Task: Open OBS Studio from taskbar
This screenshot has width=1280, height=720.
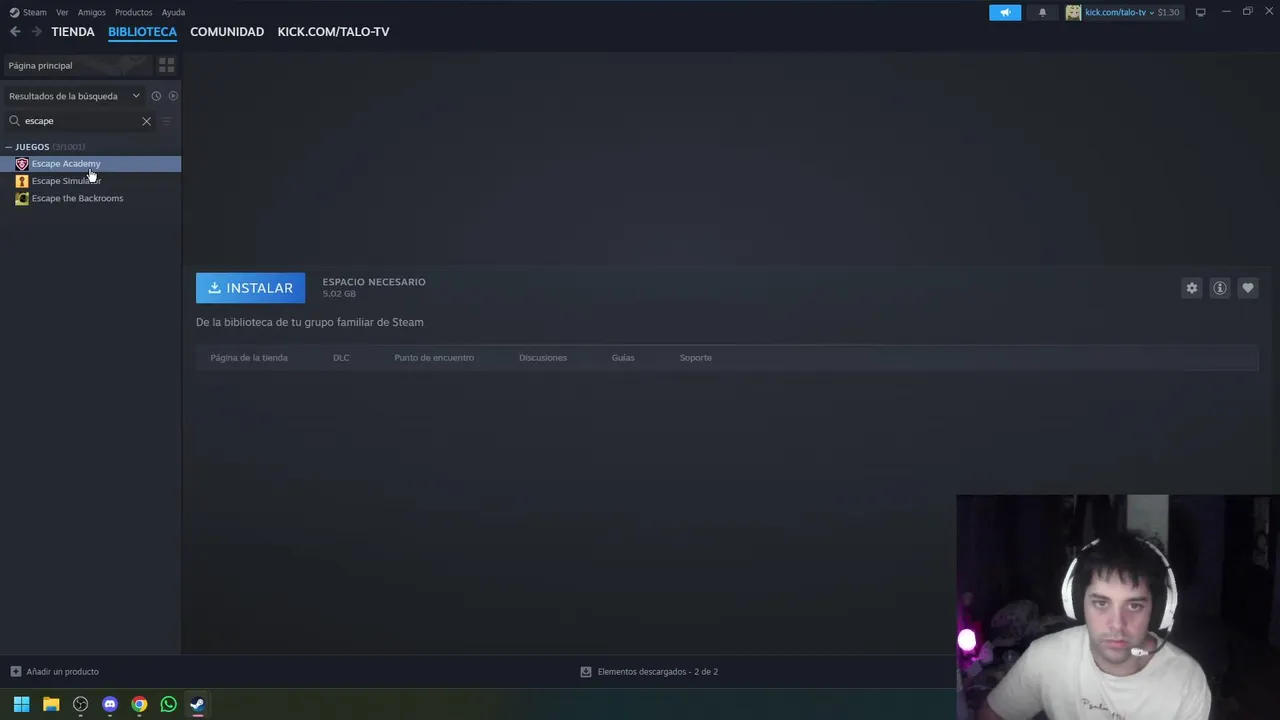Action: coord(80,704)
